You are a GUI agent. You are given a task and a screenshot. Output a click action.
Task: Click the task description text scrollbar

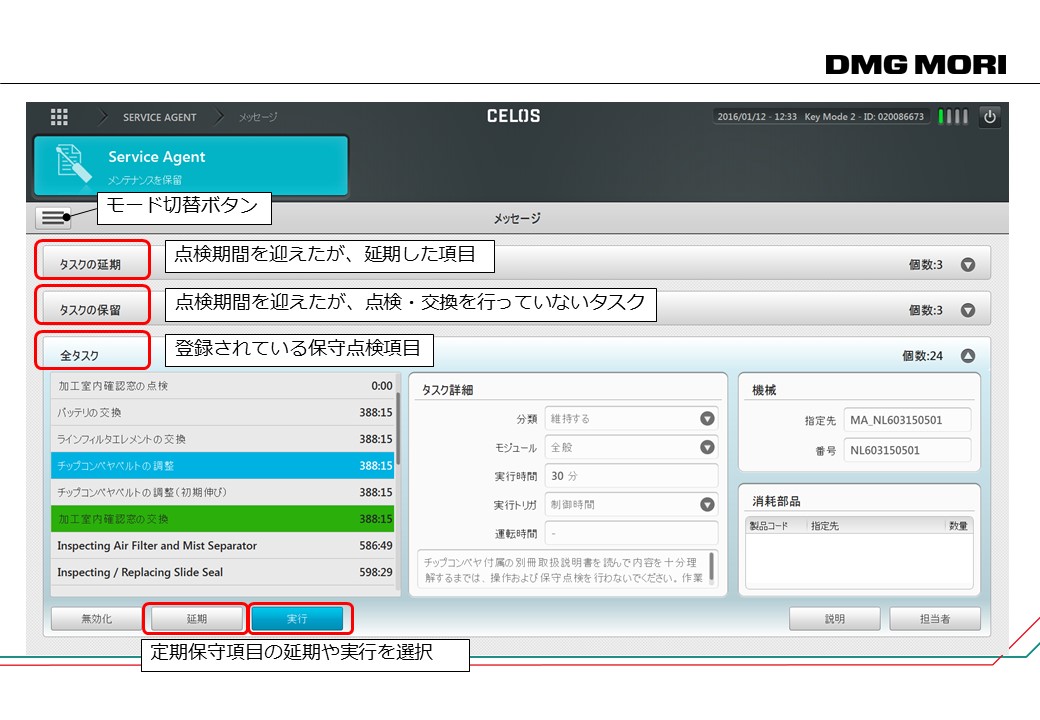pos(712,568)
